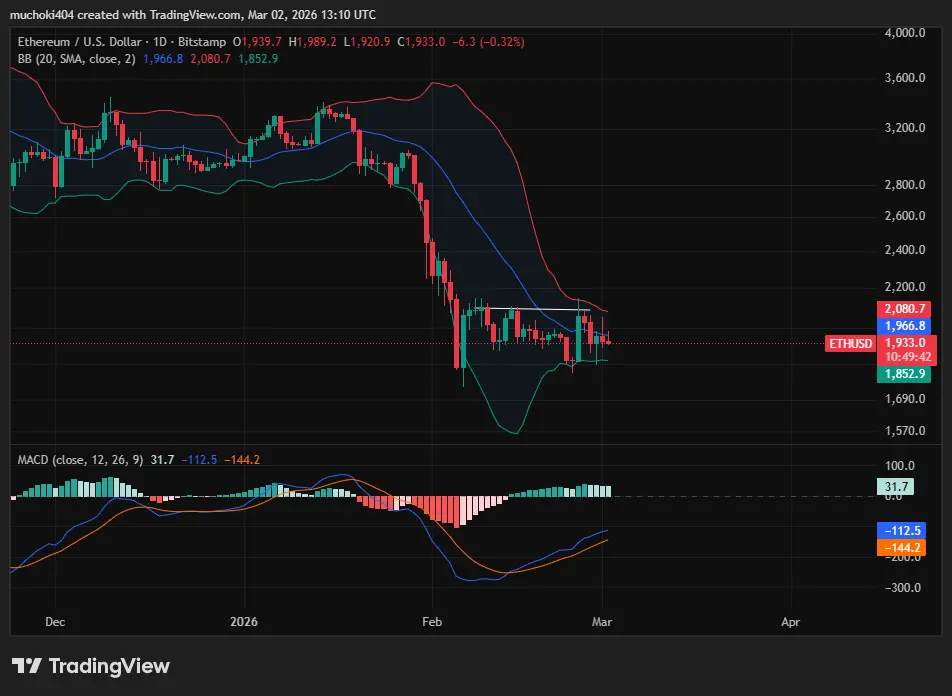Click the Mar label on the time axis
The width and height of the screenshot is (952, 696).
602,621
